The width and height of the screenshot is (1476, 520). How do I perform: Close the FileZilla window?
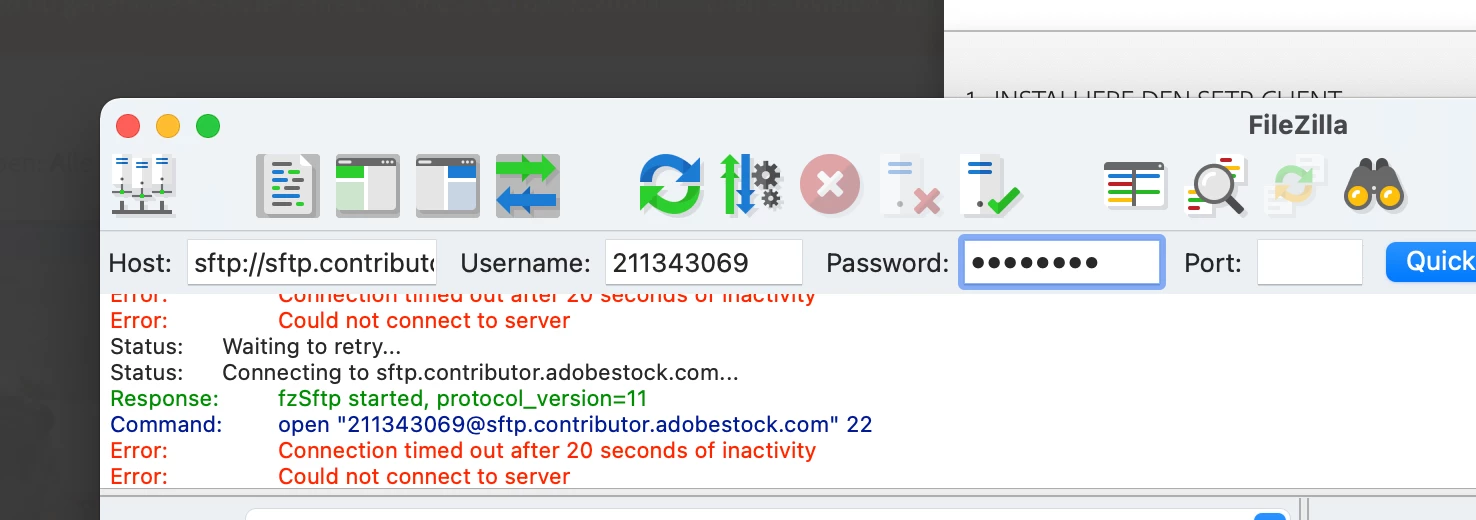[128, 126]
